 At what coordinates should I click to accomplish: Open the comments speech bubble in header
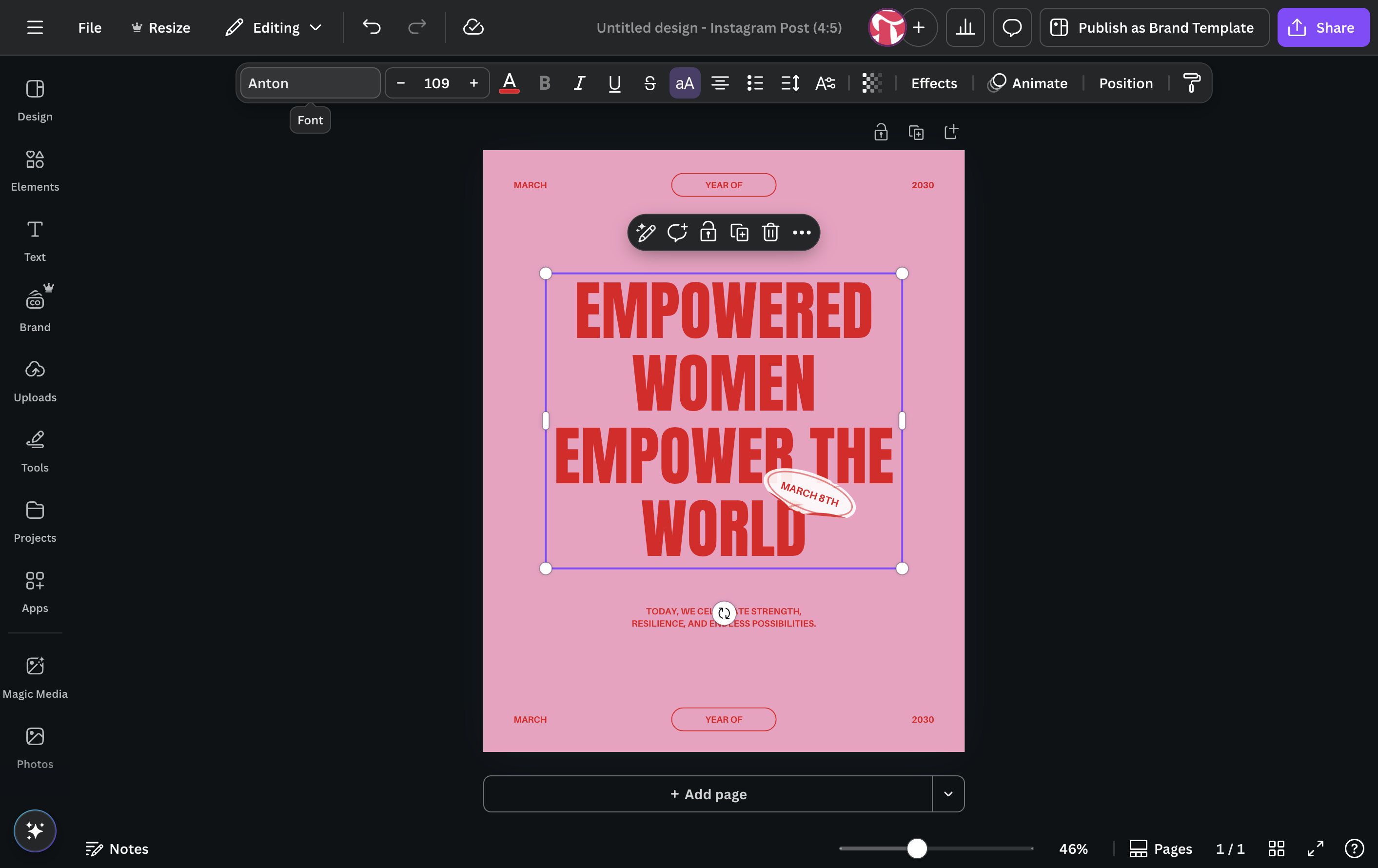pyautogui.click(x=1012, y=27)
